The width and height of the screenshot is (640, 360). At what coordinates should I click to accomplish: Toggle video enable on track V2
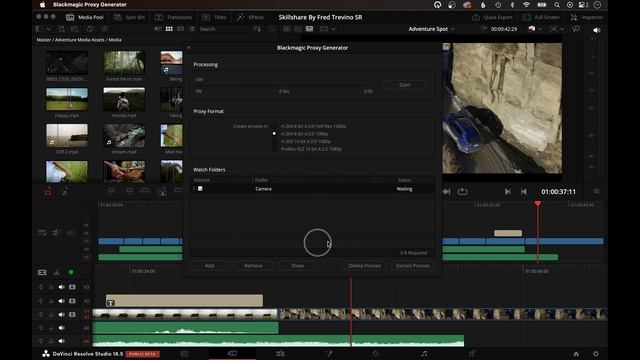[72, 301]
